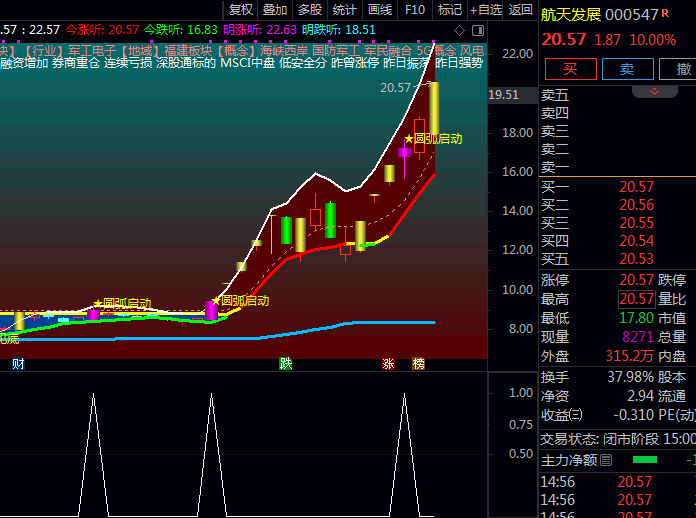Open the F10 company info
Viewport: 696px width, 518px height.
[415, 10]
